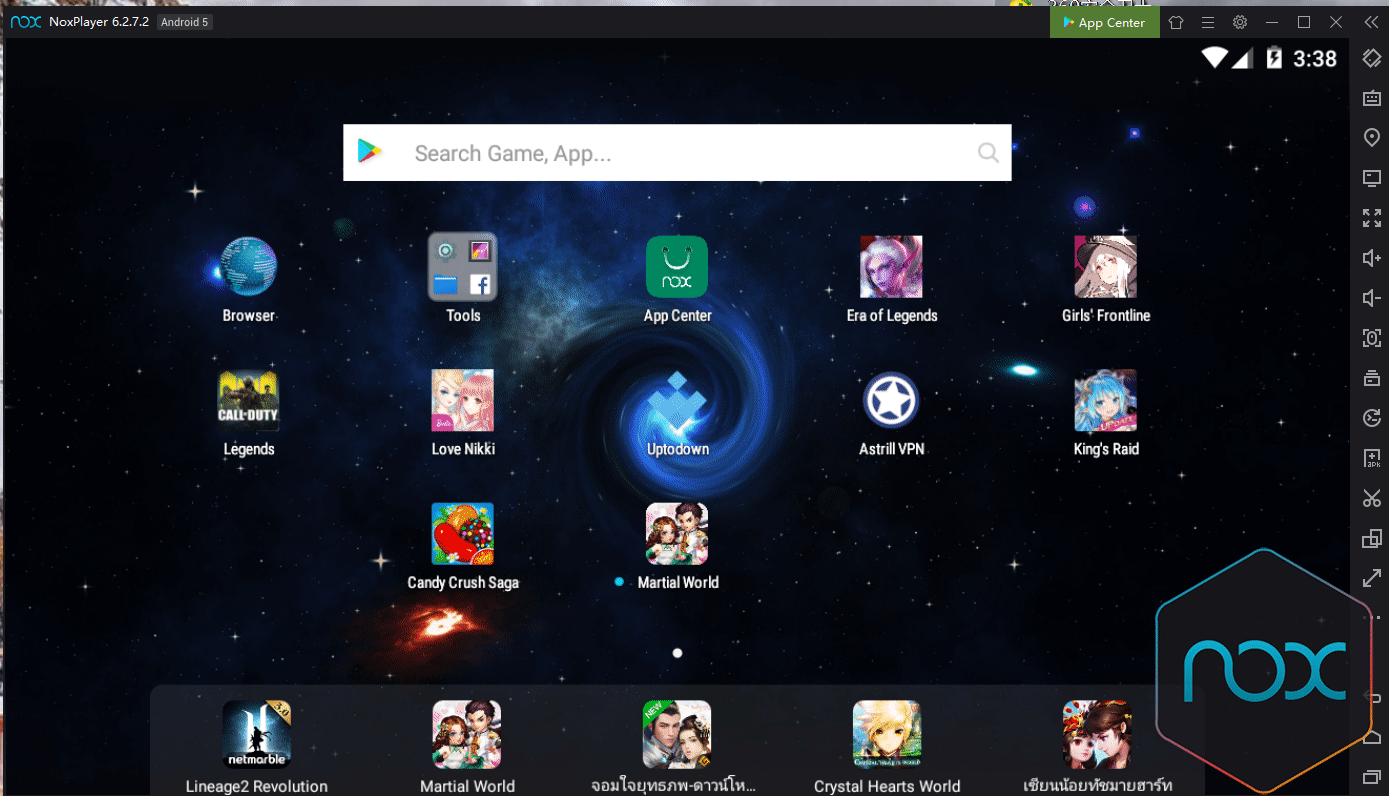
Task: Click the home page indicator dot
Action: pos(677,653)
